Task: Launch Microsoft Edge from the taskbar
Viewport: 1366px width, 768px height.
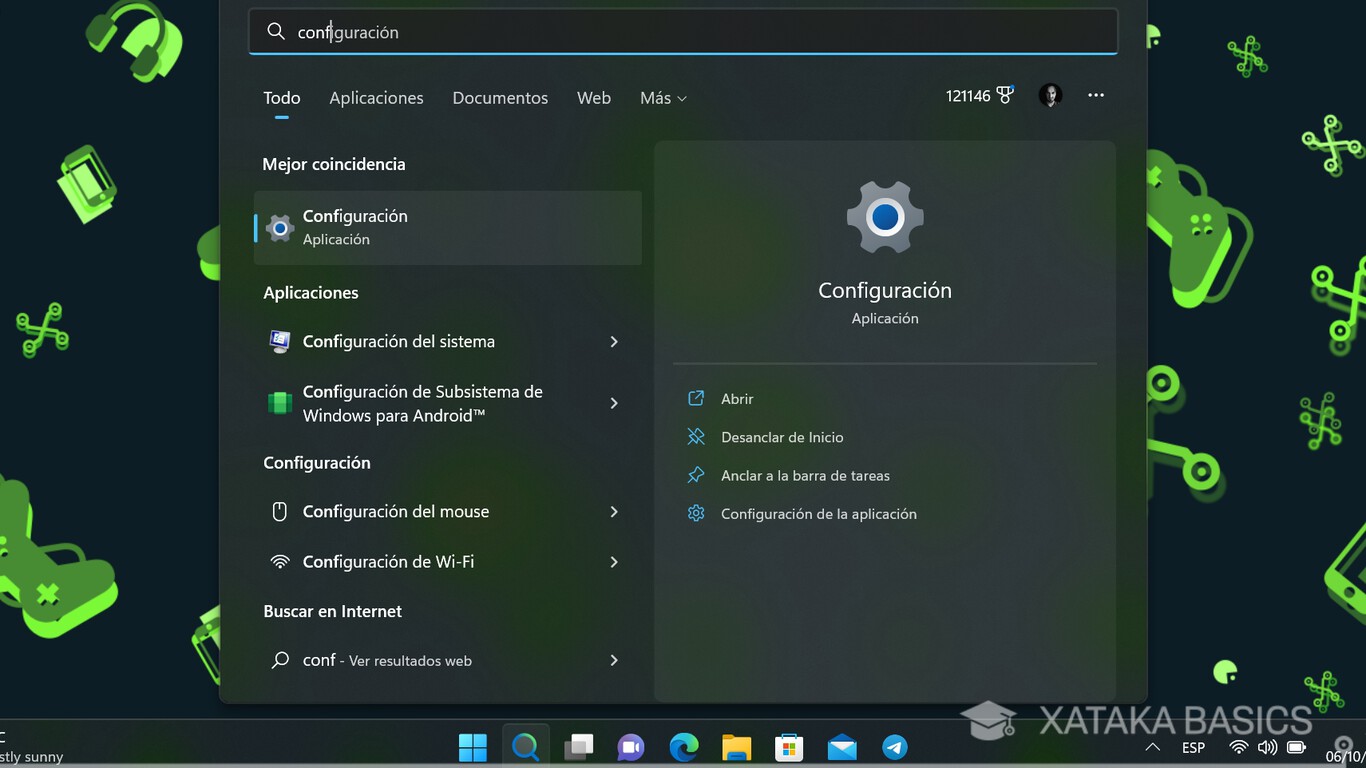Action: click(x=683, y=747)
